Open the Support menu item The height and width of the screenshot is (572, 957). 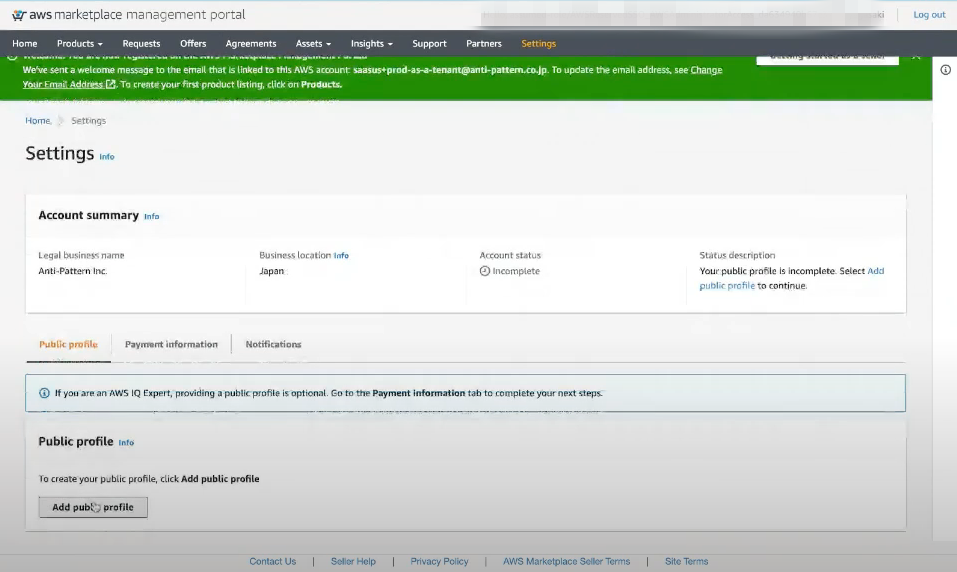coord(429,44)
